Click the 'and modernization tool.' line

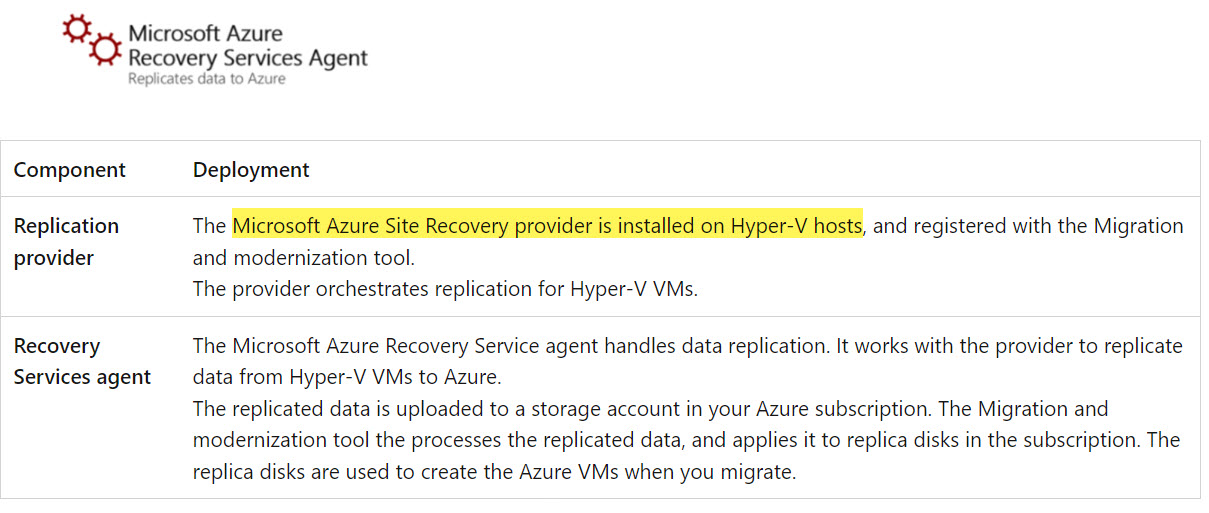[x=304, y=258]
